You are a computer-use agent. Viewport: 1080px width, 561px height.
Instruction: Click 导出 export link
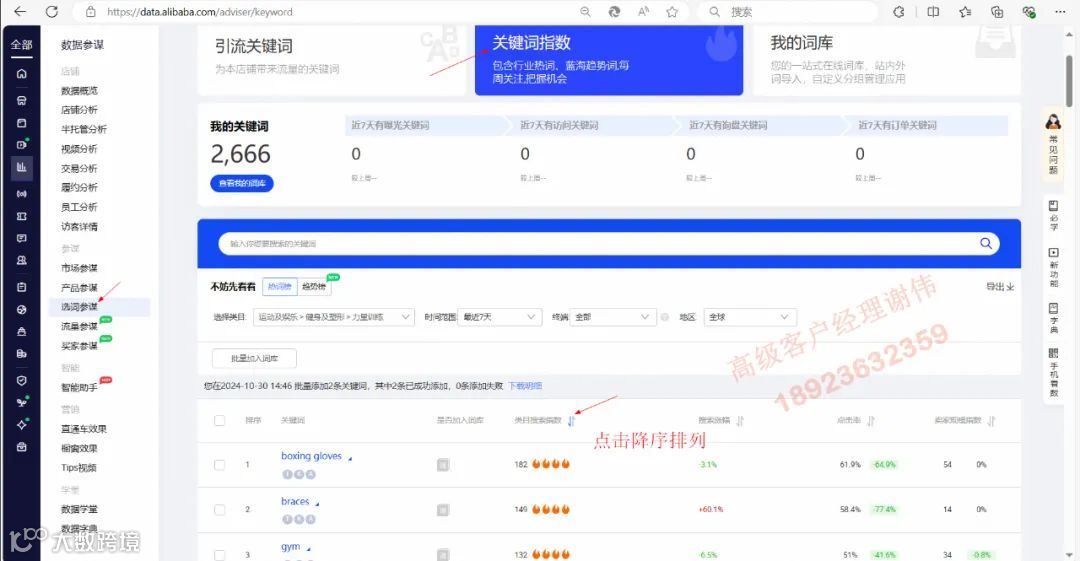coord(1000,287)
